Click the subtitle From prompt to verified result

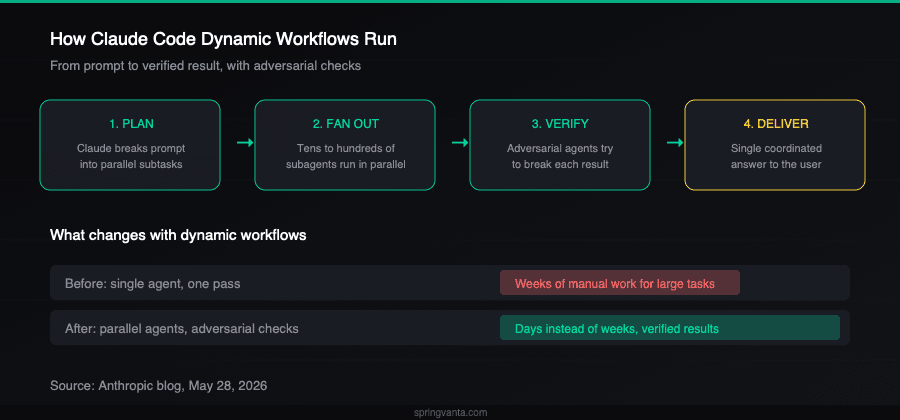[x=205, y=66]
